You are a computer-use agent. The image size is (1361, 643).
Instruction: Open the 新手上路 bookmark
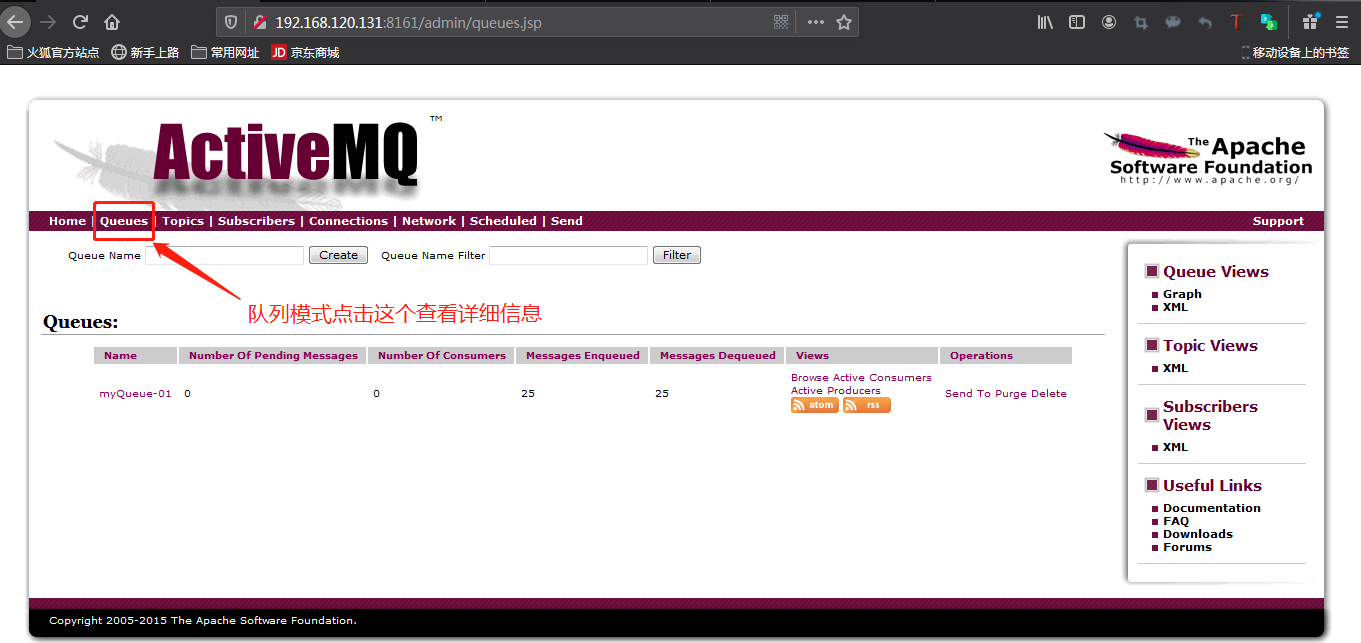(x=145, y=52)
